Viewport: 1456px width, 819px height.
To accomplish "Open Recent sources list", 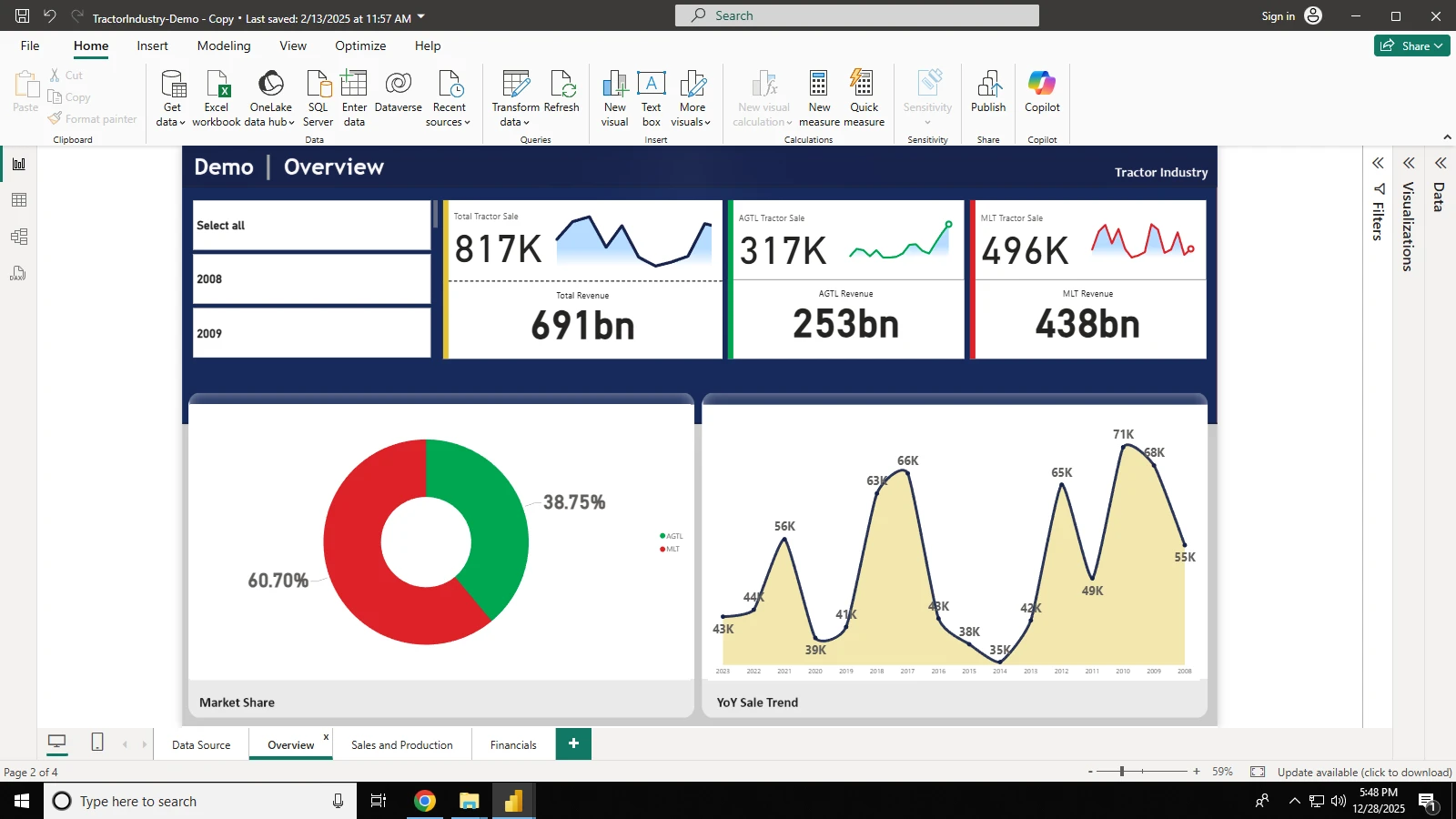I will point(449,98).
